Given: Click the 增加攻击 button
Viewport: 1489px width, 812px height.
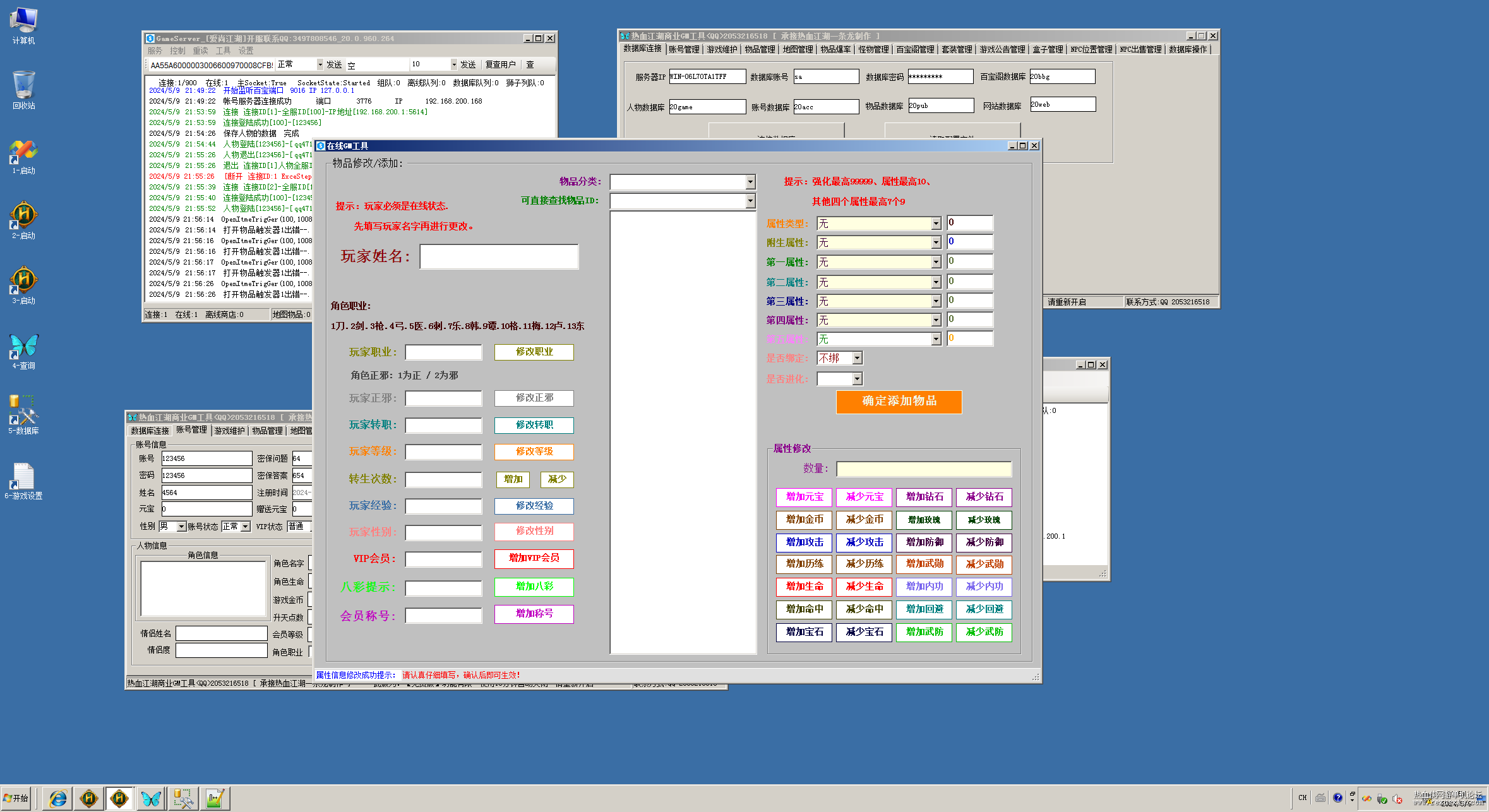Looking at the screenshot, I should (804, 543).
